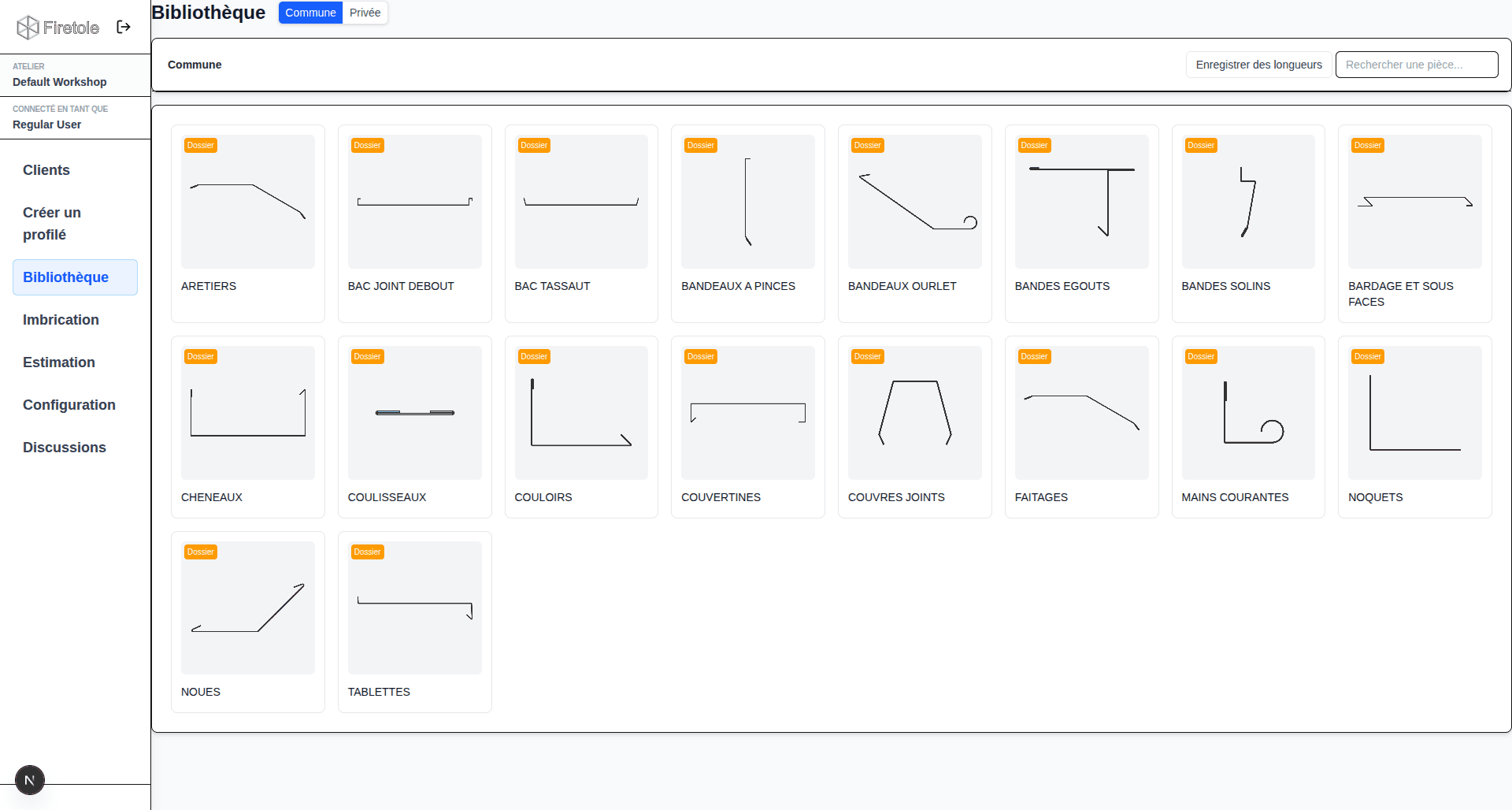
Task: Click the Dossier badge on ARETIERS card
Action: coord(201,145)
